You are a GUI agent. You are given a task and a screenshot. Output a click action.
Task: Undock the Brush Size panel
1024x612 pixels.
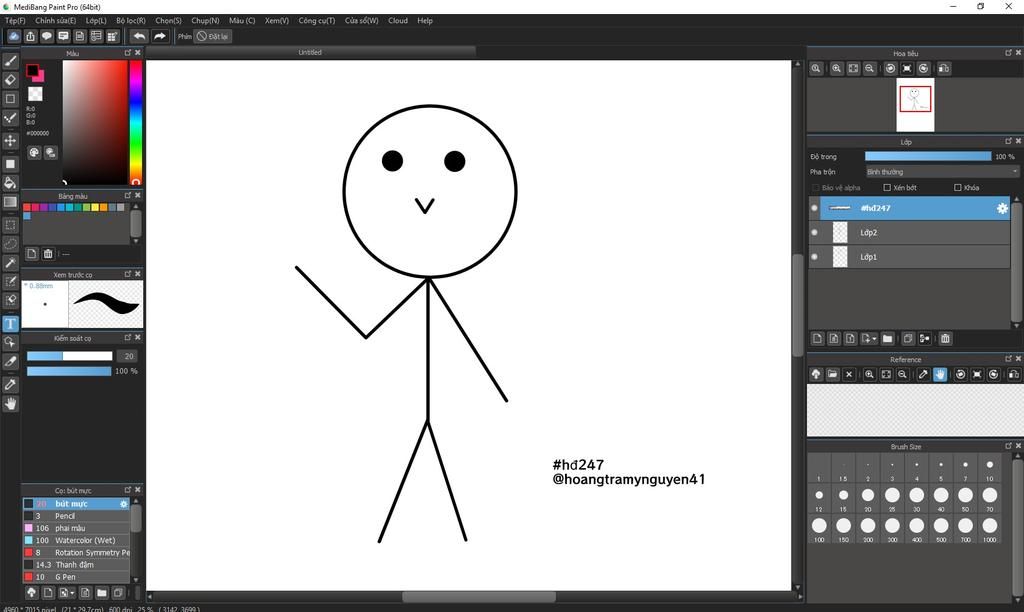[1008, 446]
